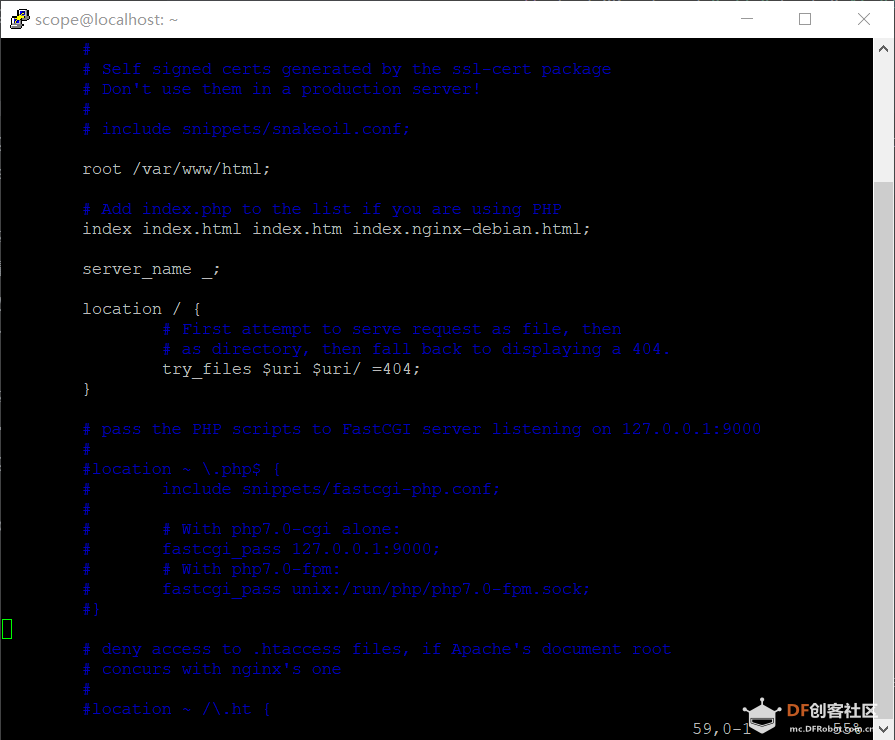Image resolution: width=895 pixels, height=740 pixels.
Task: Click the 'Self signed certs generated' comment line
Action: coord(347,69)
